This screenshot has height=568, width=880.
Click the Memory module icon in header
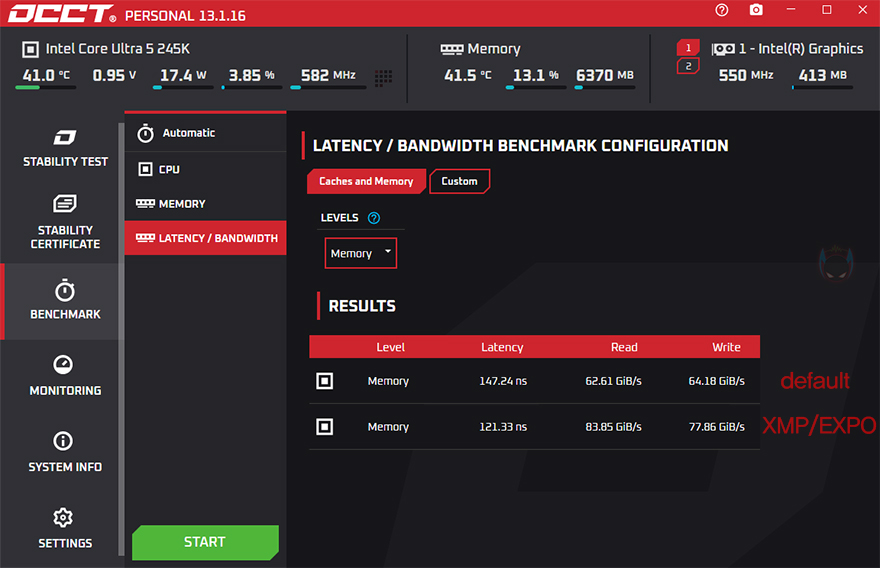click(452, 49)
